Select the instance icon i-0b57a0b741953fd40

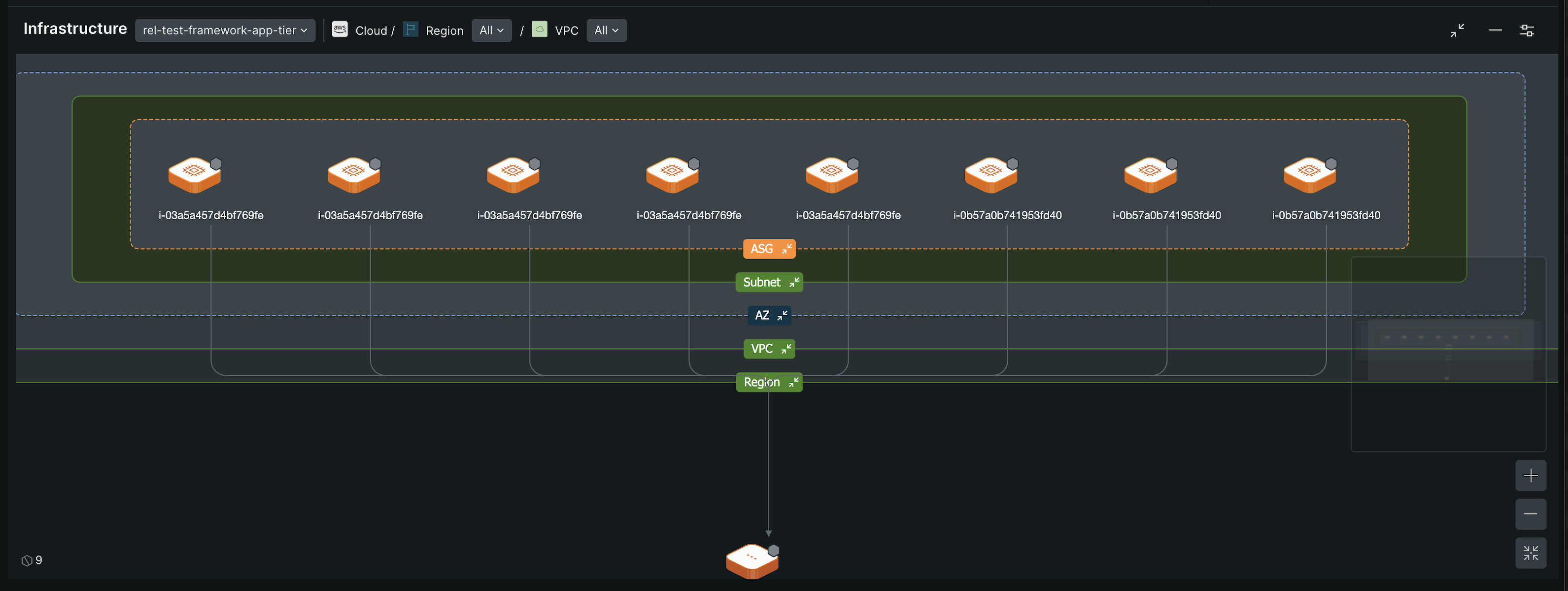[991, 176]
